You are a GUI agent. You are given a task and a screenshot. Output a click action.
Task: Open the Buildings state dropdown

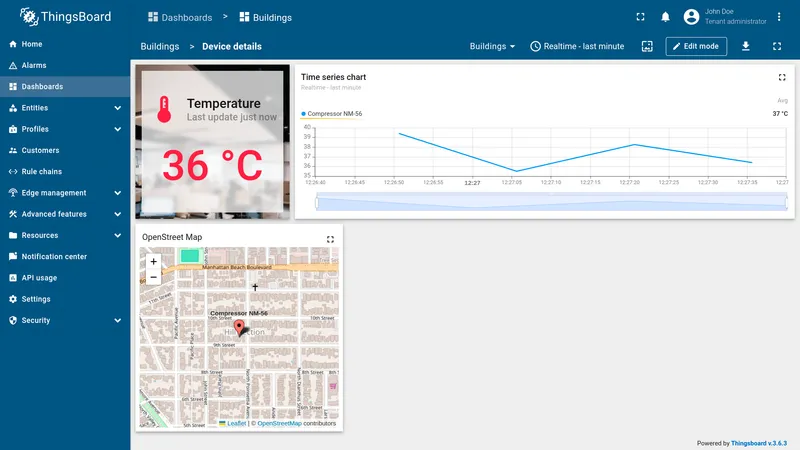pos(492,46)
